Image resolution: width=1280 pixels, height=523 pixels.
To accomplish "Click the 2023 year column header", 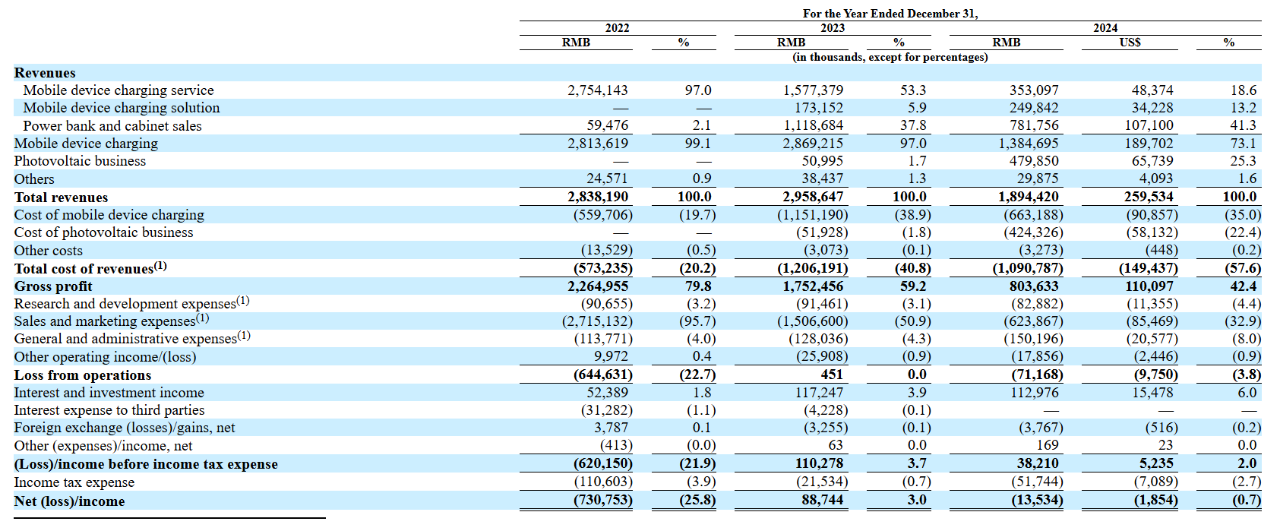I will click(832, 28).
